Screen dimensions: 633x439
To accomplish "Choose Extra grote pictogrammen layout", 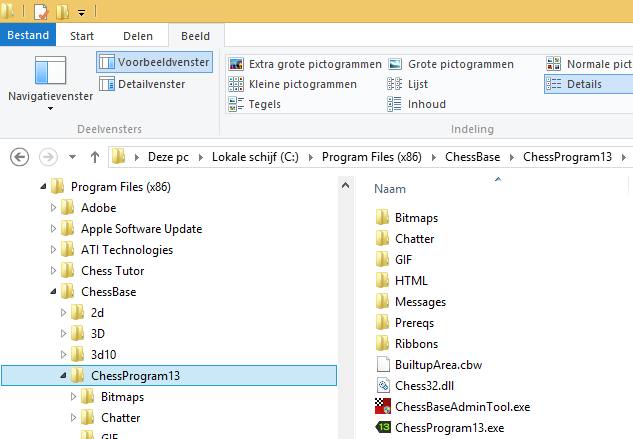I will click(305, 64).
